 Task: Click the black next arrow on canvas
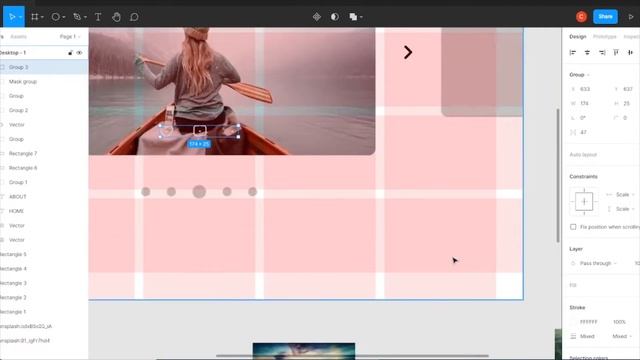[x=408, y=52]
